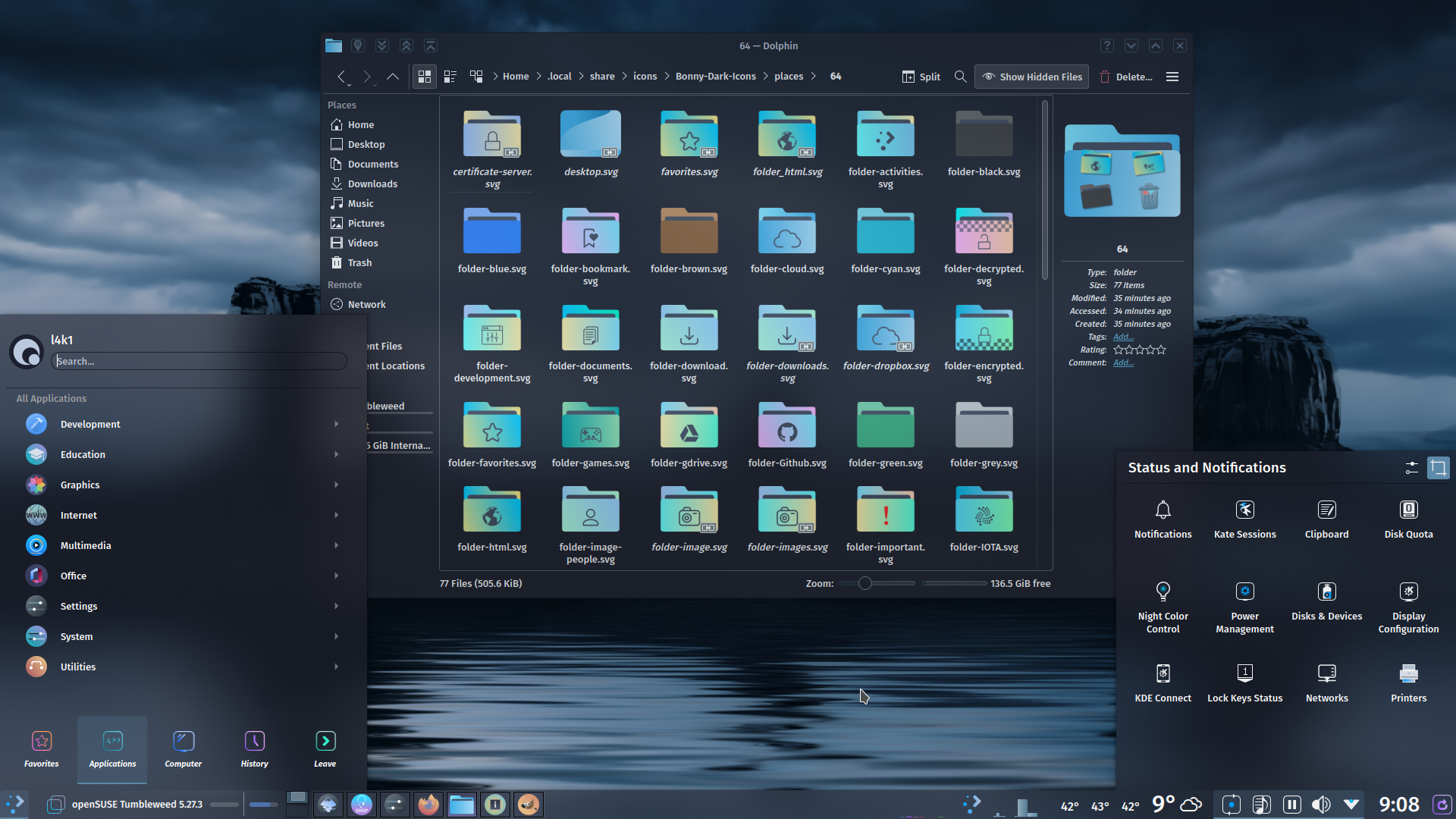Open Networks applet

point(1327,683)
